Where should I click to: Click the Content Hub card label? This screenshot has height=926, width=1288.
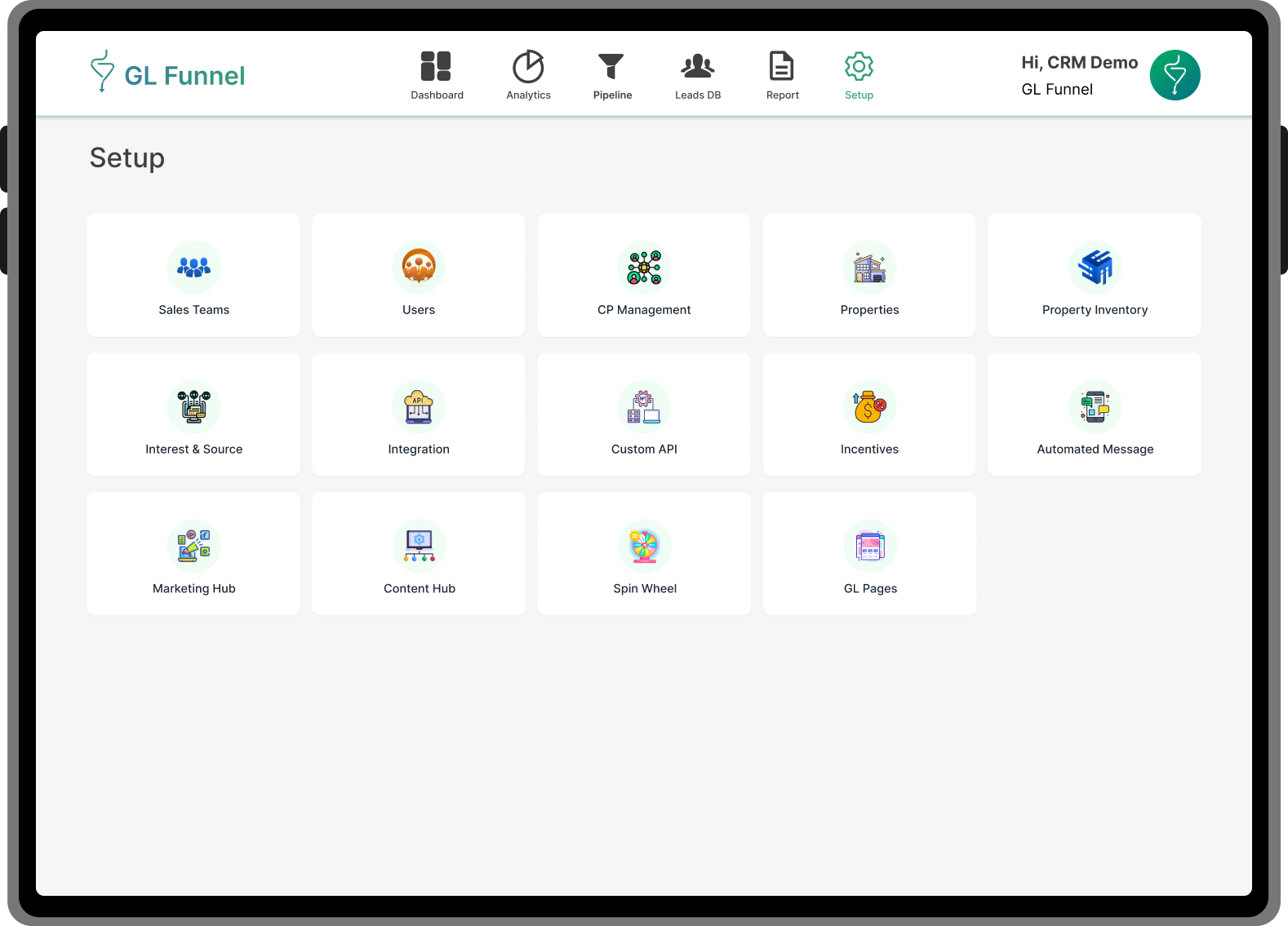coord(420,589)
